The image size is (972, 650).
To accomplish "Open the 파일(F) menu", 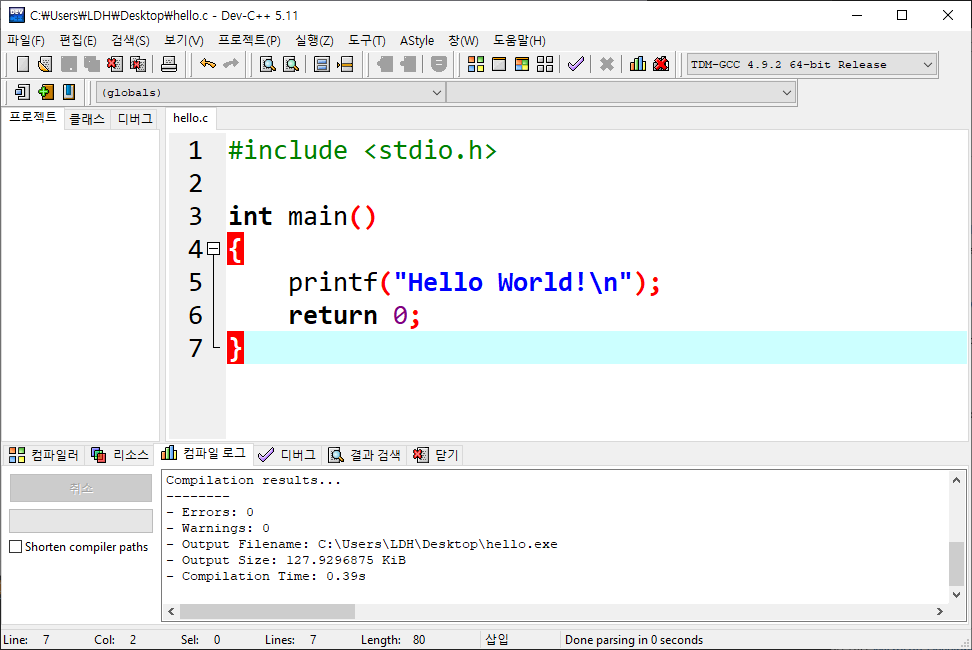I will click(25, 40).
